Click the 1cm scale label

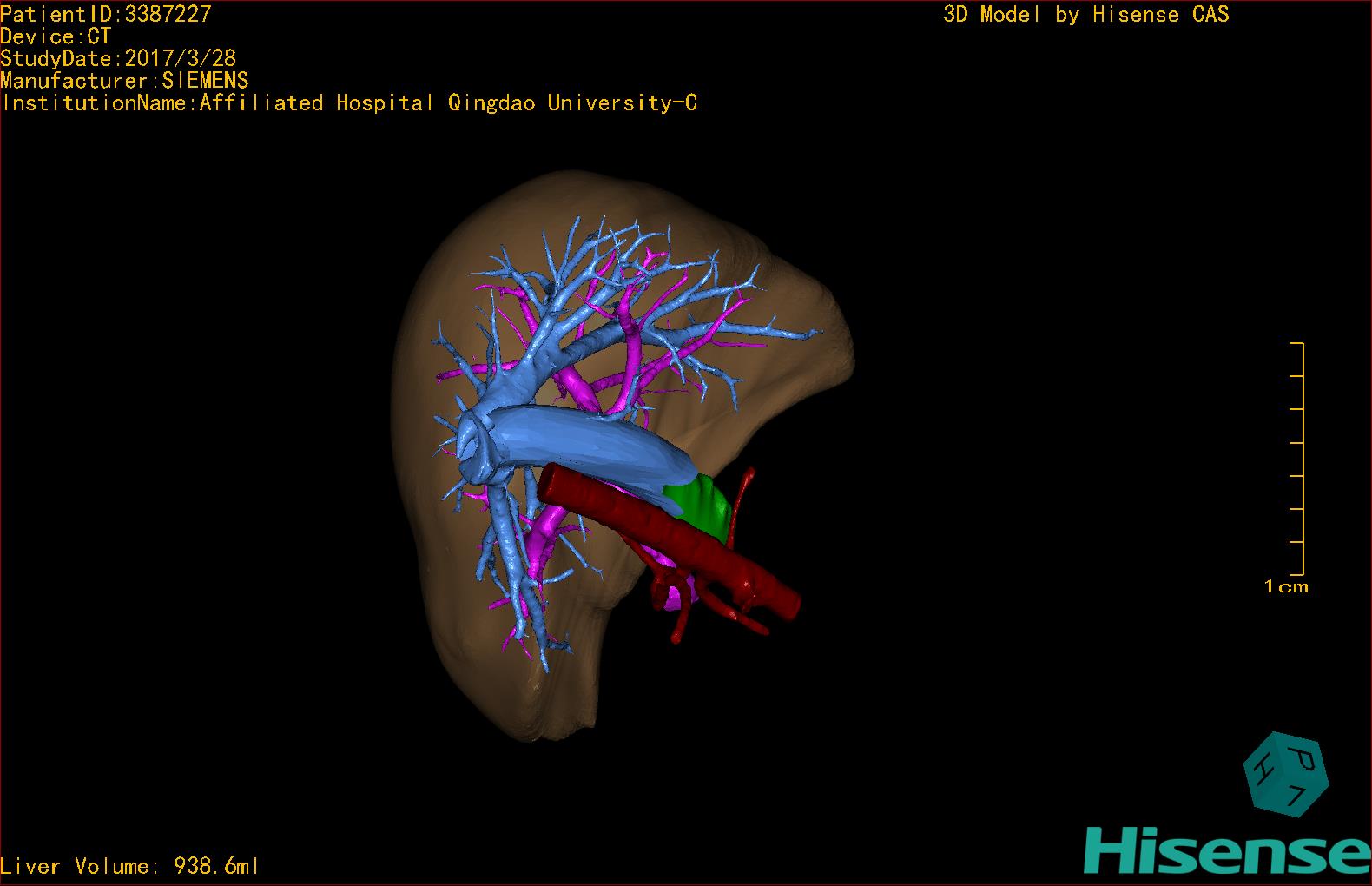coord(1286,587)
